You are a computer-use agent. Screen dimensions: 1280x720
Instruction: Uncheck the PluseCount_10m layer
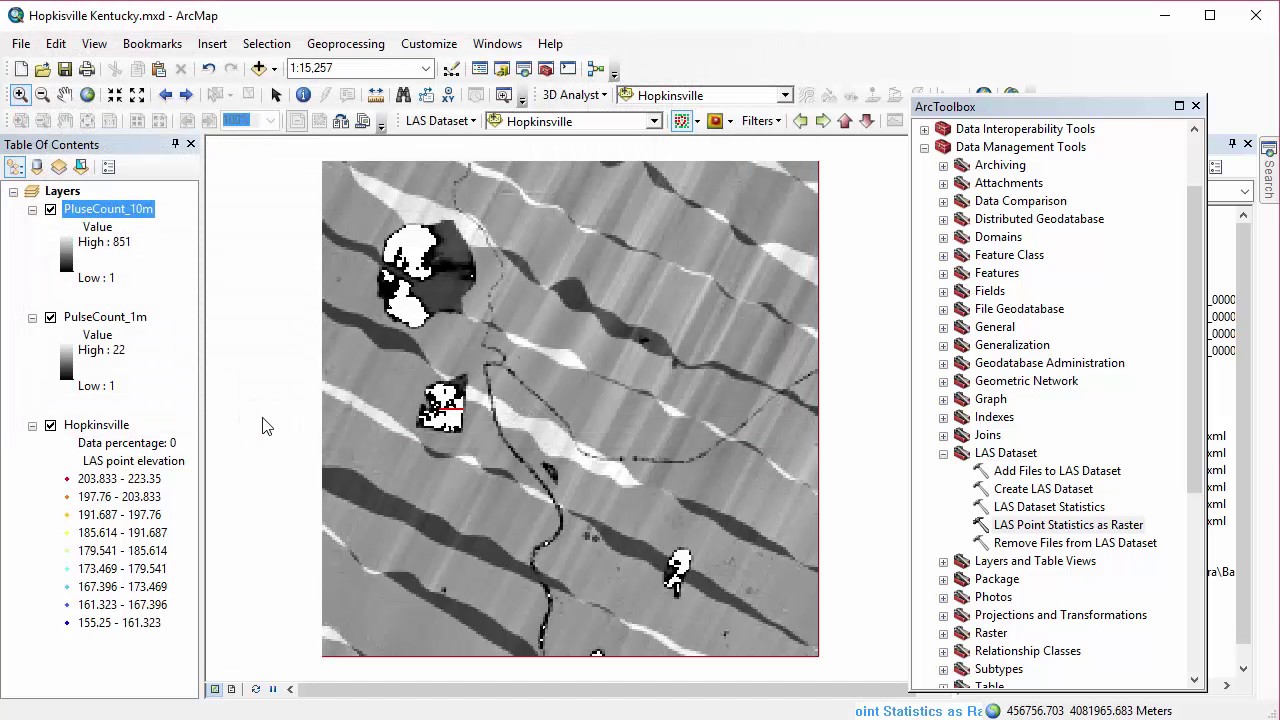click(51, 209)
